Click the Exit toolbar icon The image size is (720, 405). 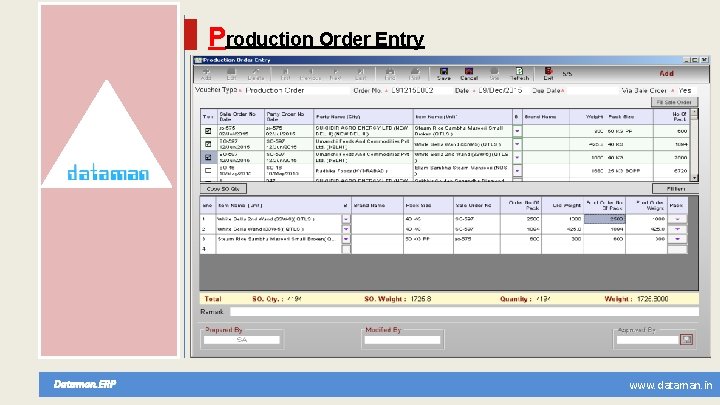[x=548, y=73]
